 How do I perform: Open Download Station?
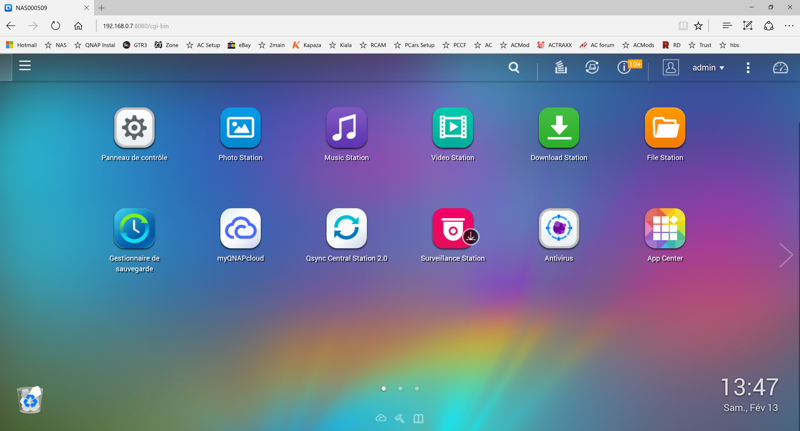tap(558, 128)
